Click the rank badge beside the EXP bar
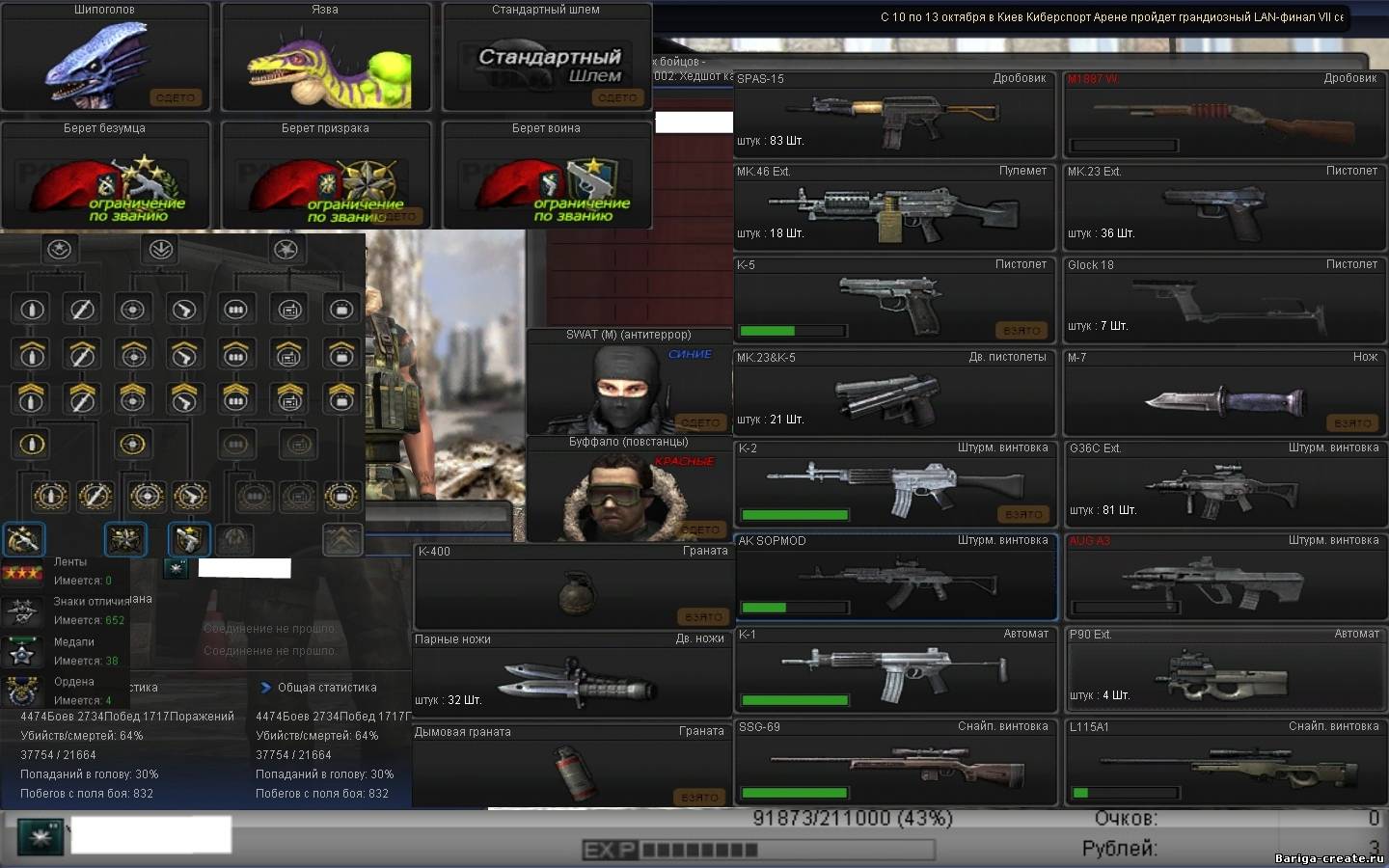 (41, 835)
